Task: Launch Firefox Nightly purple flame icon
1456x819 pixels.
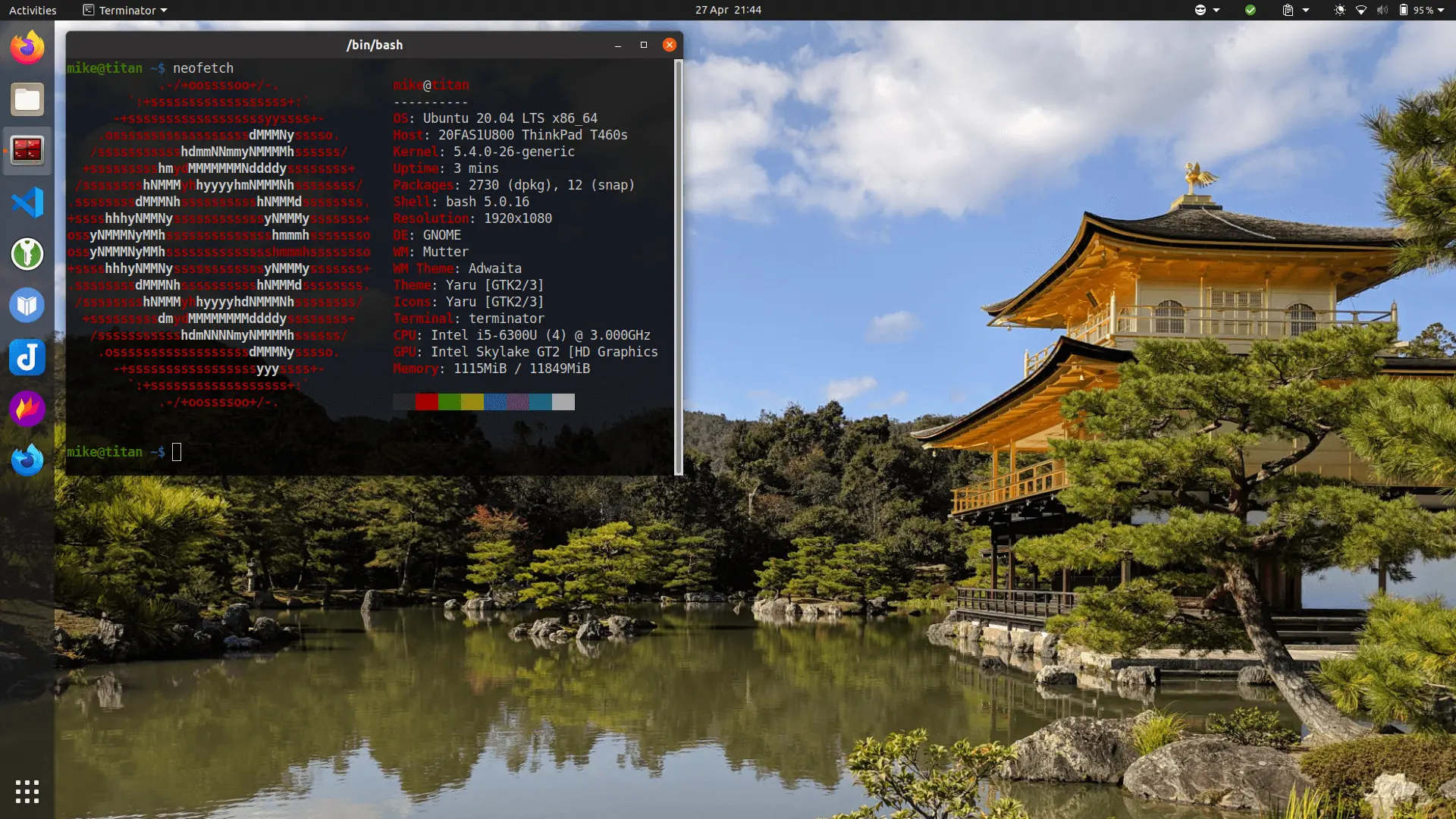Action: [x=27, y=409]
